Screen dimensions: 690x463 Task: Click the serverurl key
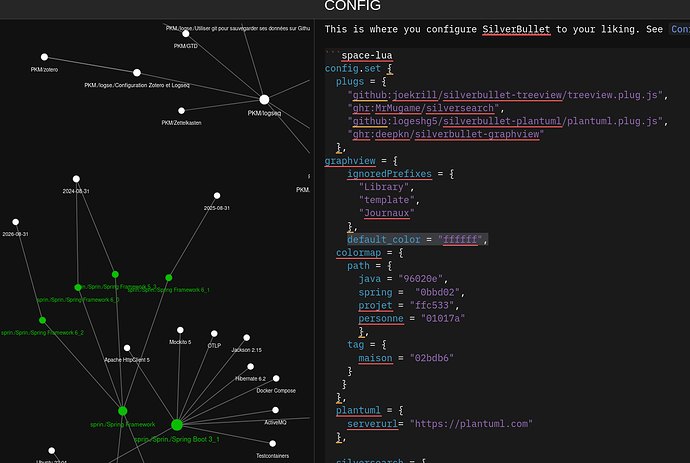tap(372, 424)
